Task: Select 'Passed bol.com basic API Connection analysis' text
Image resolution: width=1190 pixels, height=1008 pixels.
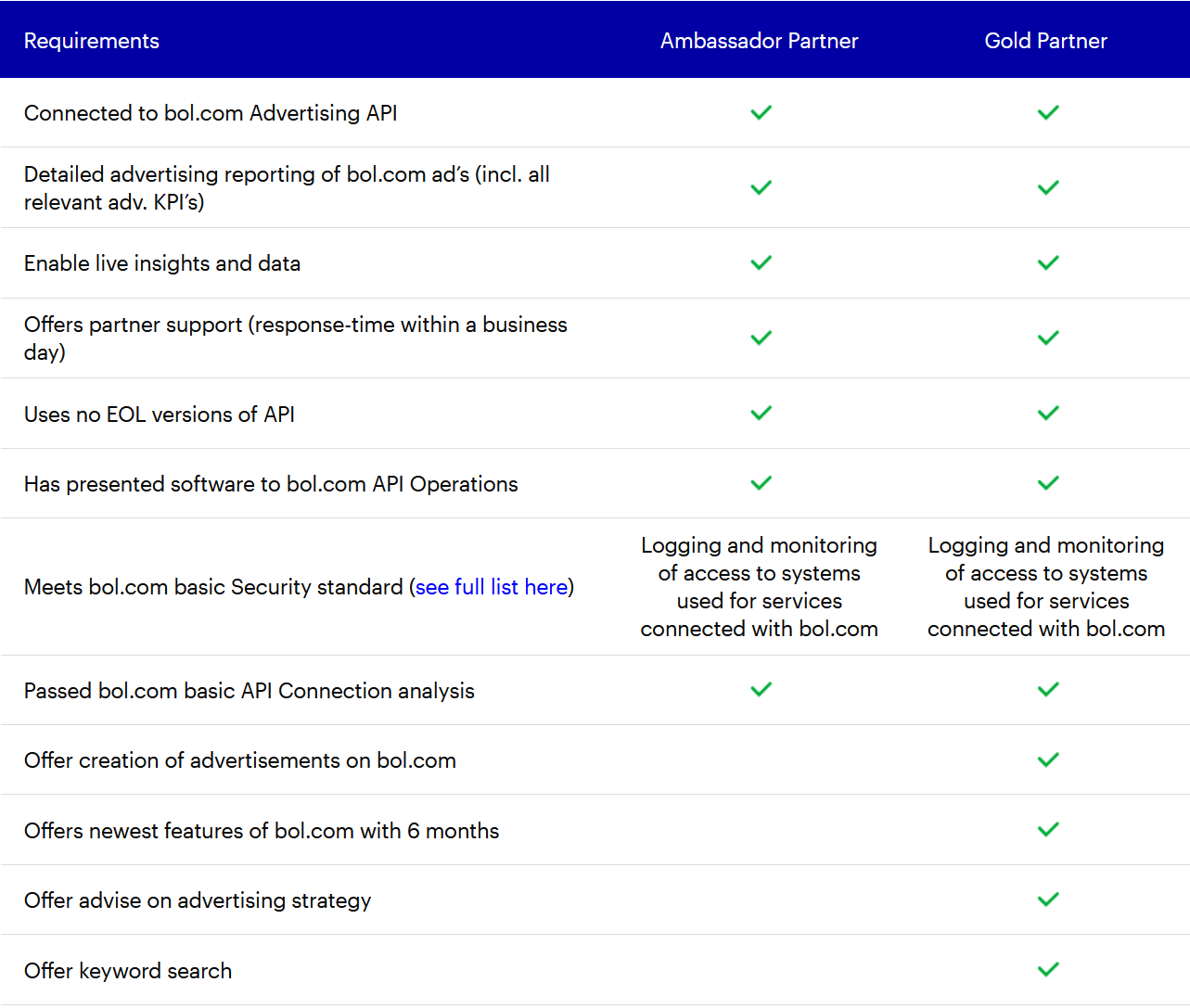Action: (x=250, y=691)
